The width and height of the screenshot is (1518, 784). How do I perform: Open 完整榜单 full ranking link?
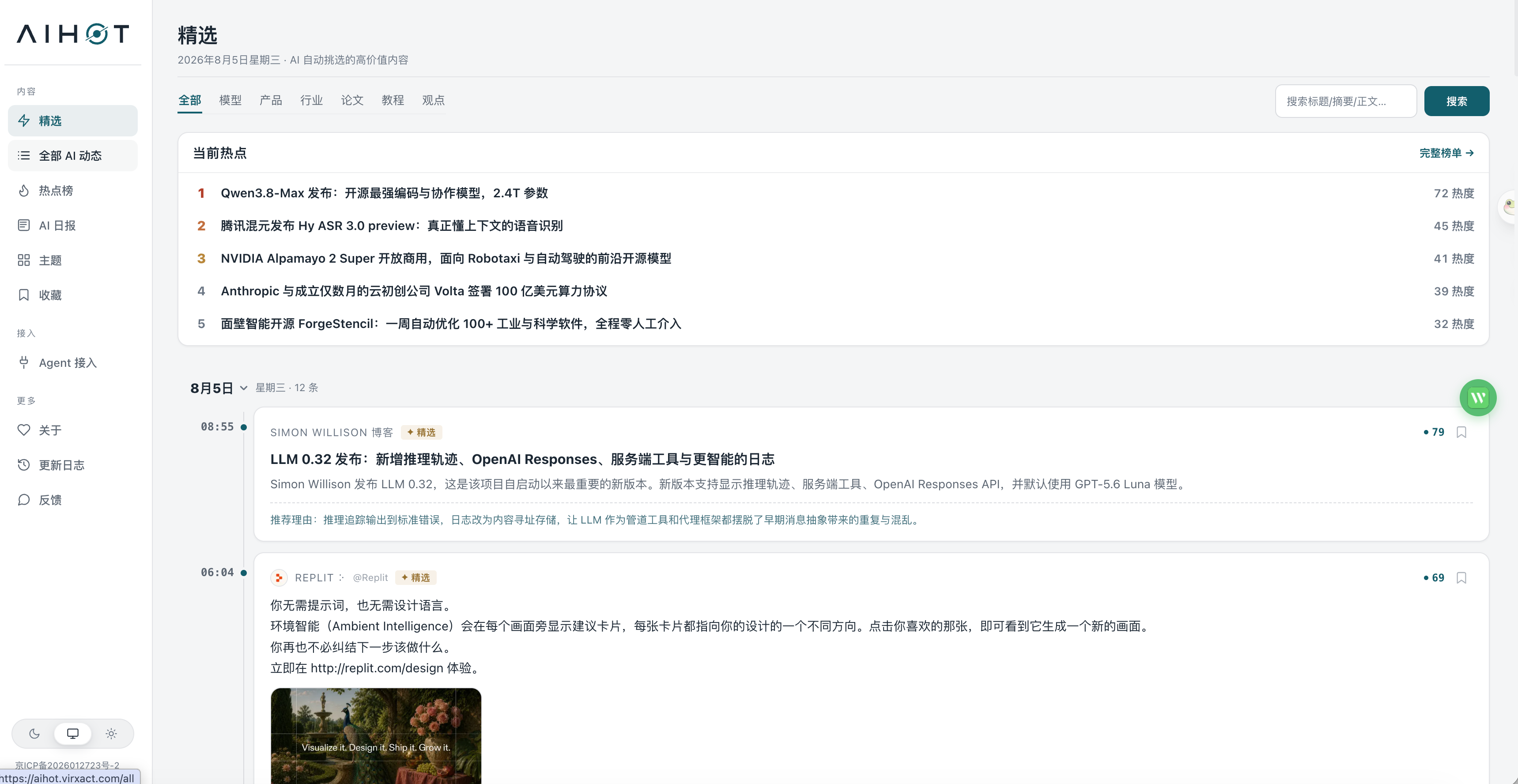(1447, 153)
